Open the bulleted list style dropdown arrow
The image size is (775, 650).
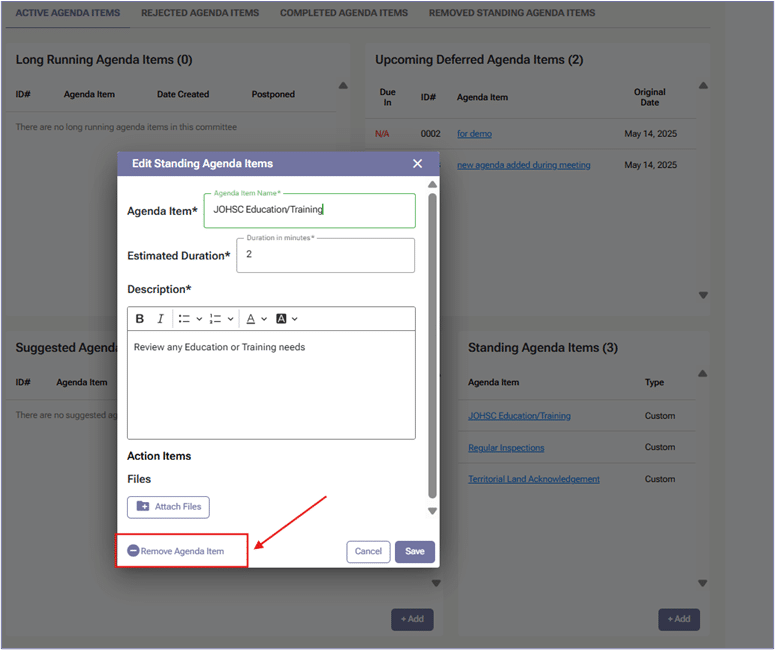tap(199, 319)
